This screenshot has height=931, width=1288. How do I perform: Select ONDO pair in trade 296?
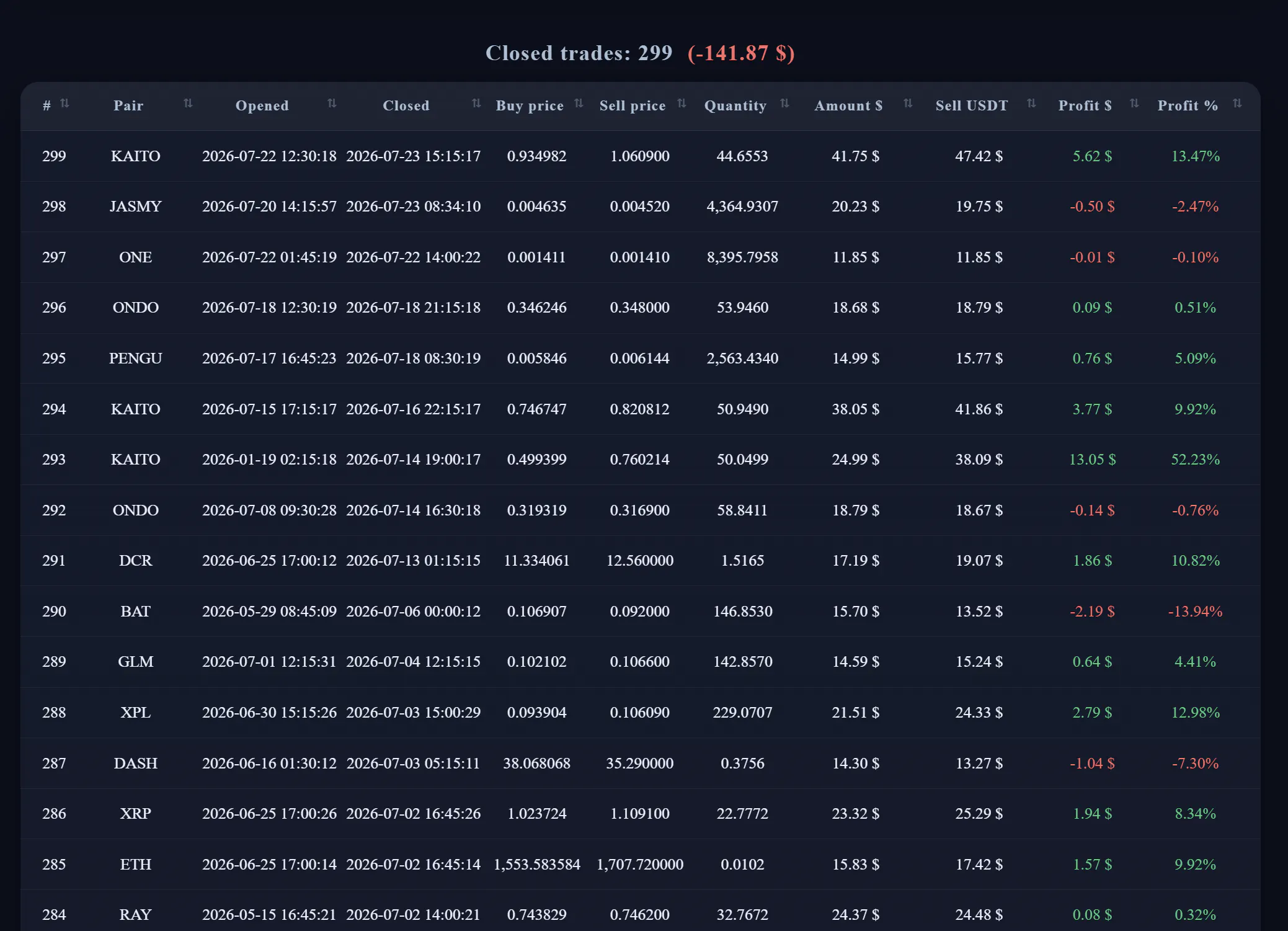[135, 308]
